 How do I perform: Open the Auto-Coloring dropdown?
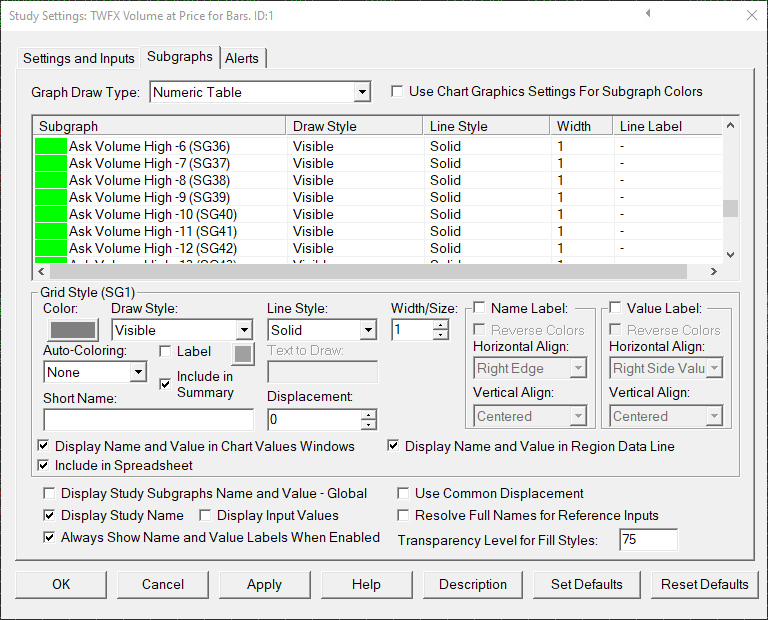coord(138,372)
